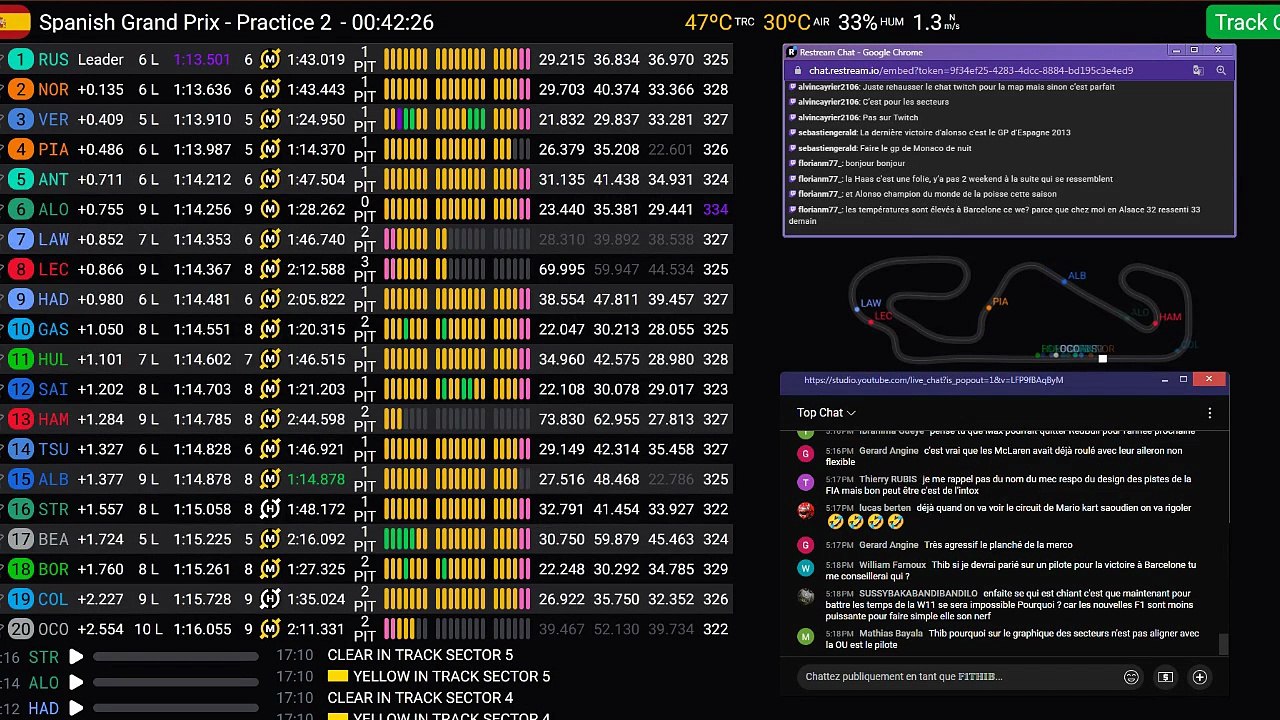1280x720 pixels.
Task: Click the Spanish flag icon
Action: [15, 22]
